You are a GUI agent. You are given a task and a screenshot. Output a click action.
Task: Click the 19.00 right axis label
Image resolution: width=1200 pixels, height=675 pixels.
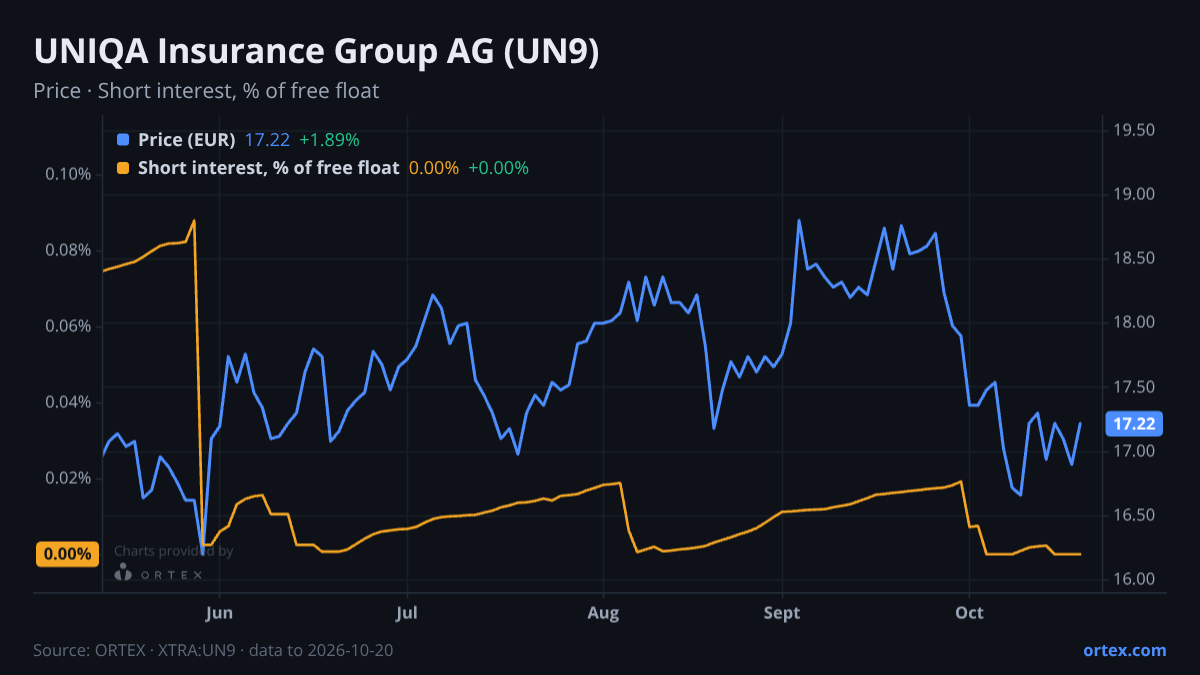1135,194
